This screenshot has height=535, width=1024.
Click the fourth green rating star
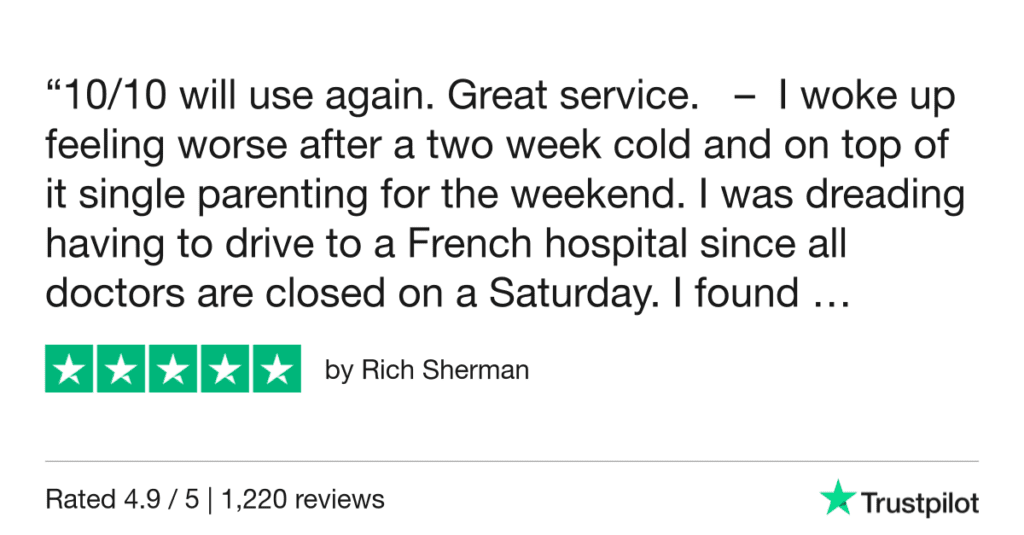click(x=224, y=370)
